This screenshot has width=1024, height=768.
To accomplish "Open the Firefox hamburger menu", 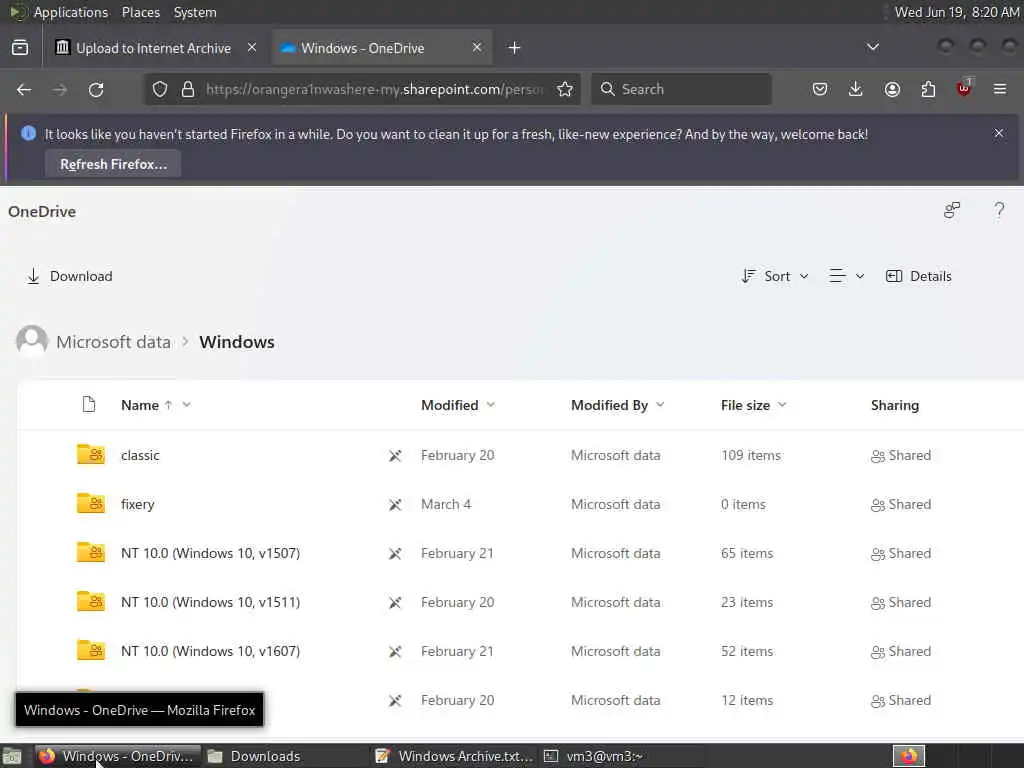I will coord(1000,89).
